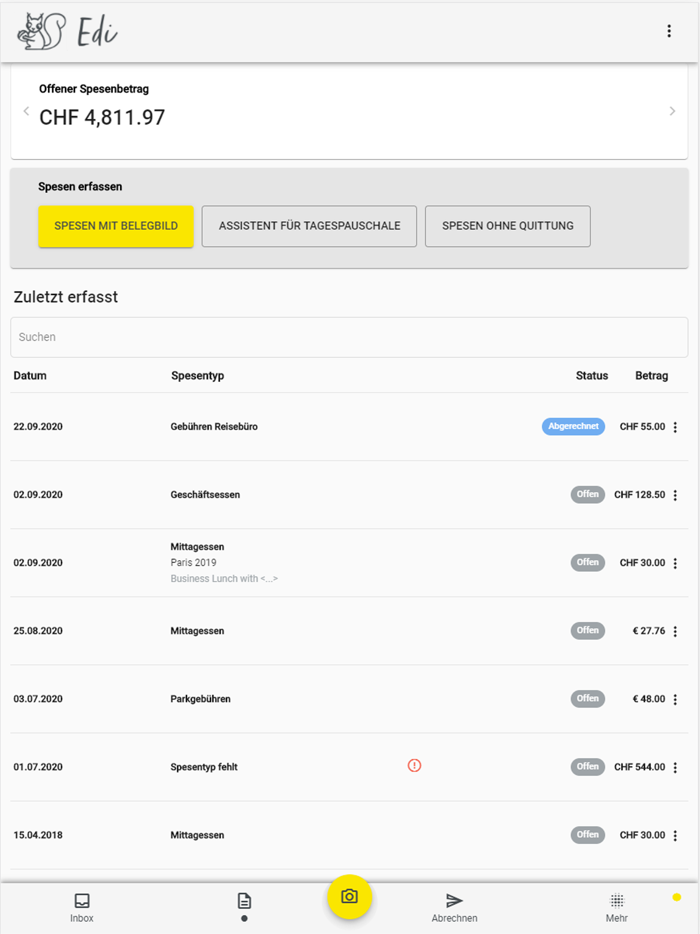
Task: Open the three-dot menu in the header
Action: tap(669, 31)
